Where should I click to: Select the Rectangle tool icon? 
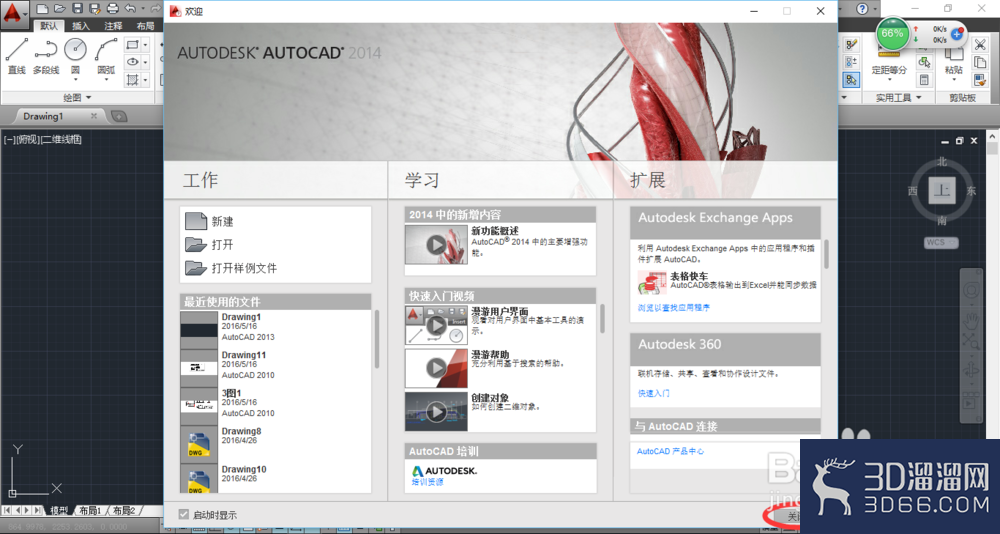[132, 45]
